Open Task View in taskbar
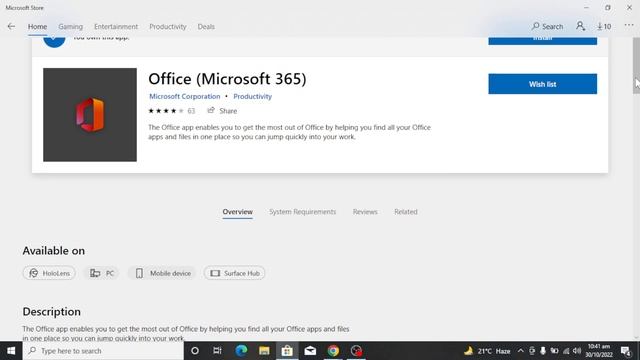The height and width of the screenshot is (360, 640). 217,351
